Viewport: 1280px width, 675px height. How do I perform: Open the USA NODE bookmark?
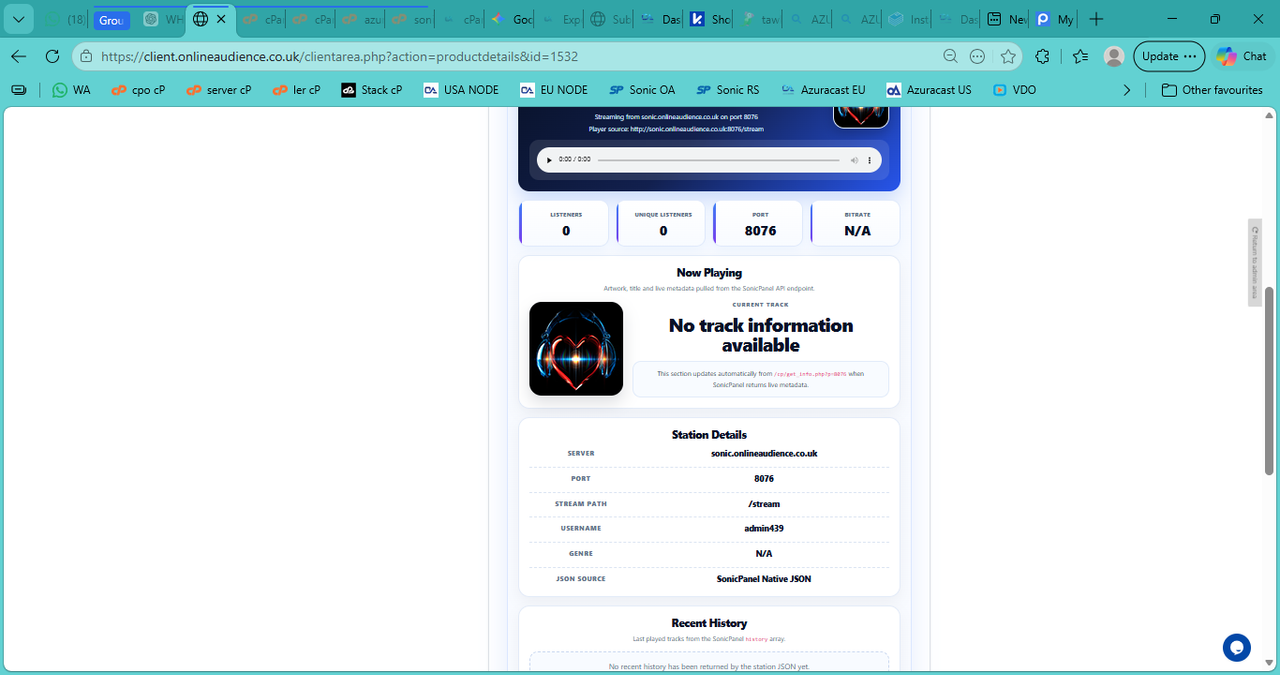click(460, 90)
